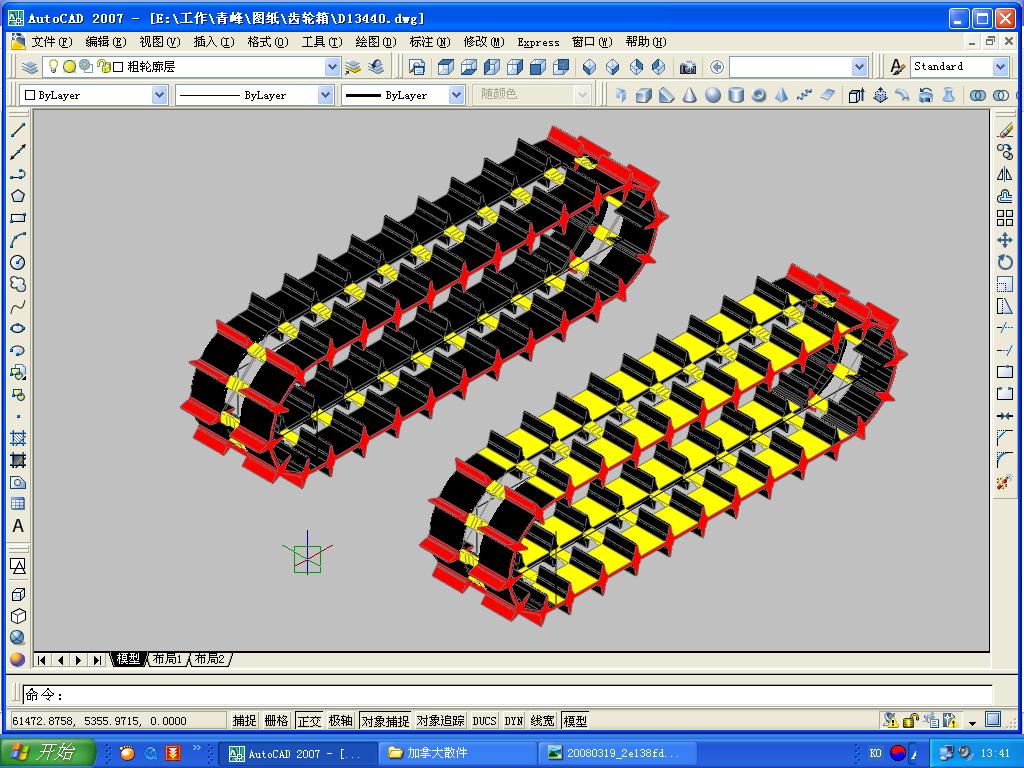
Task: Select the Circle draw tool
Action: pyautogui.click(x=18, y=263)
